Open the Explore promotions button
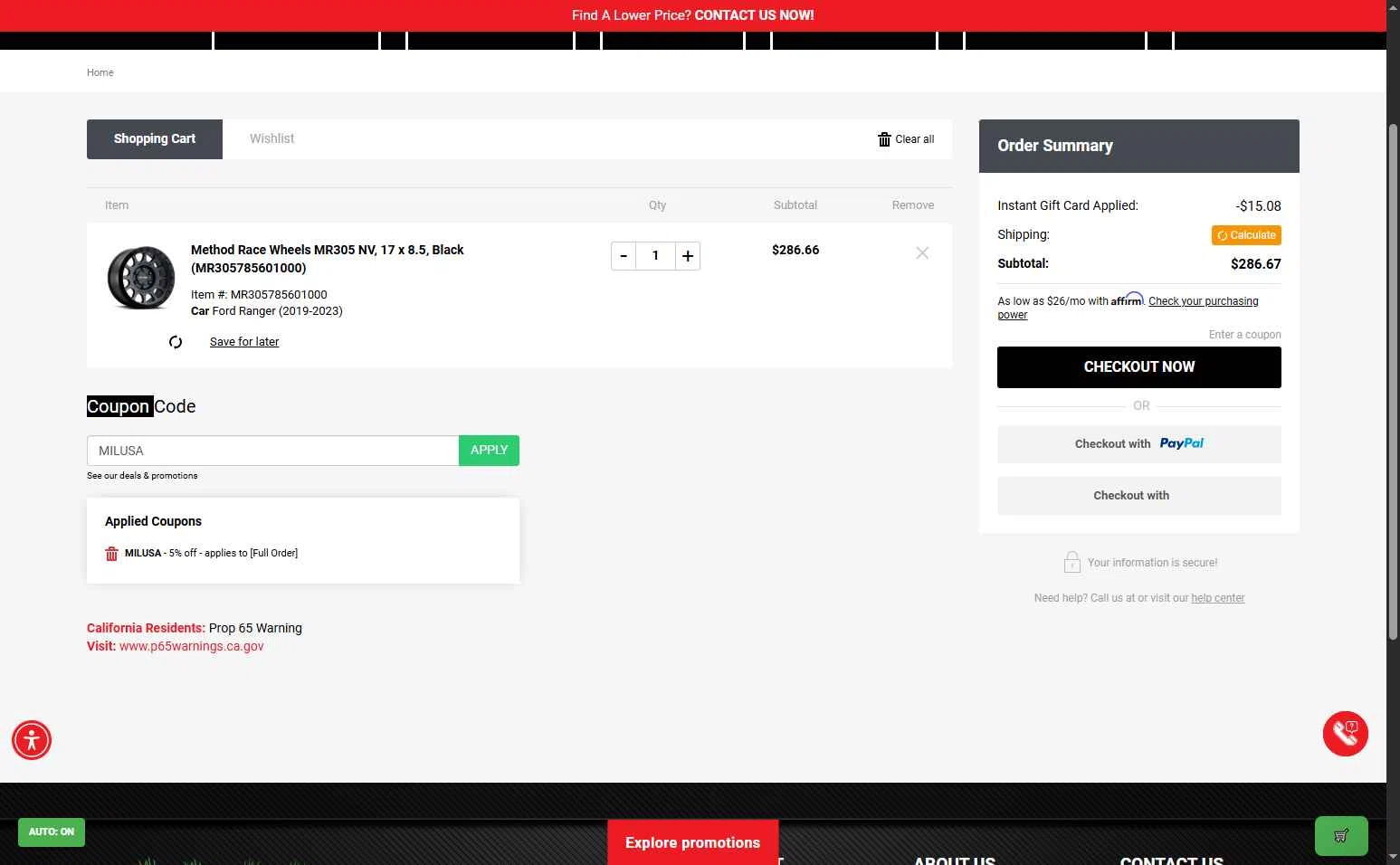Image resolution: width=1400 pixels, height=865 pixels. pyautogui.click(x=692, y=842)
